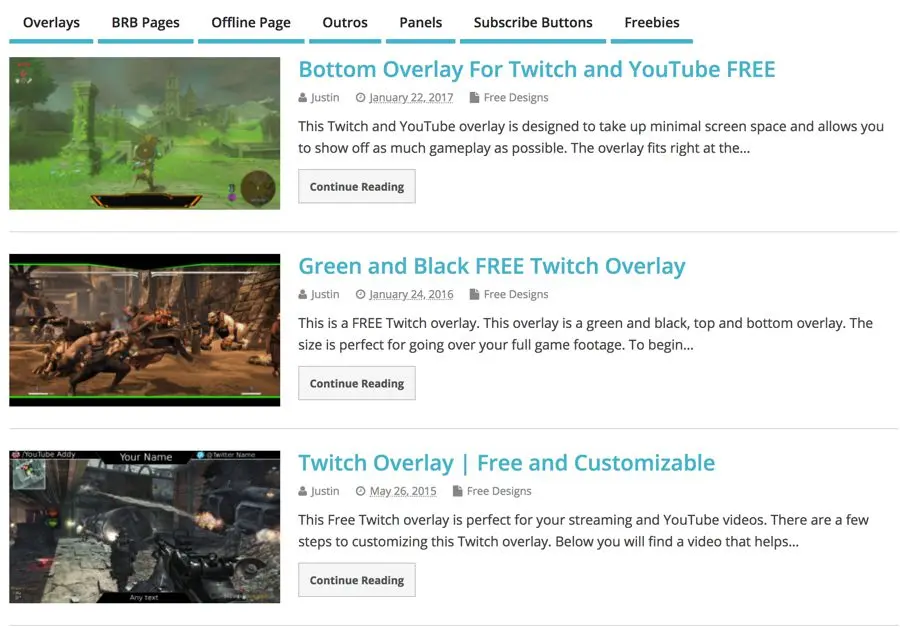Click the file icon beside Free Designs in second post
The image size is (900, 627).
475,295
